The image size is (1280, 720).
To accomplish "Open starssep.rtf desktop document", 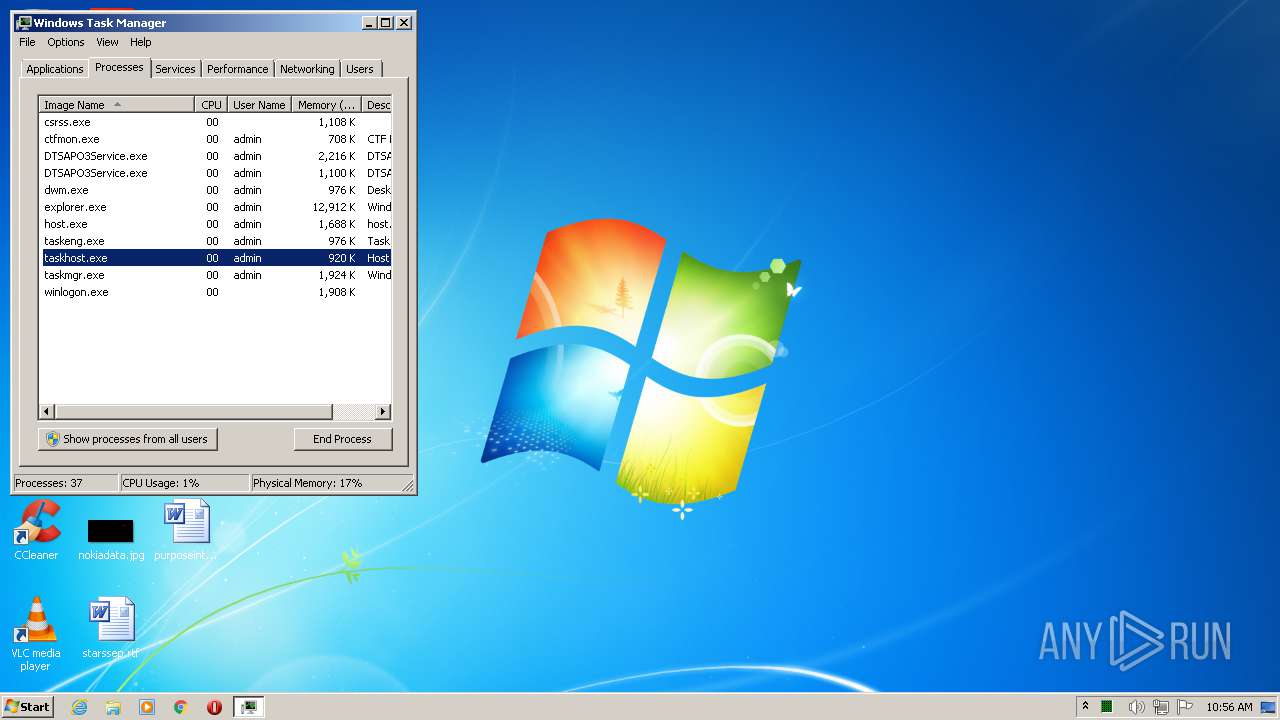I will (111, 628).
